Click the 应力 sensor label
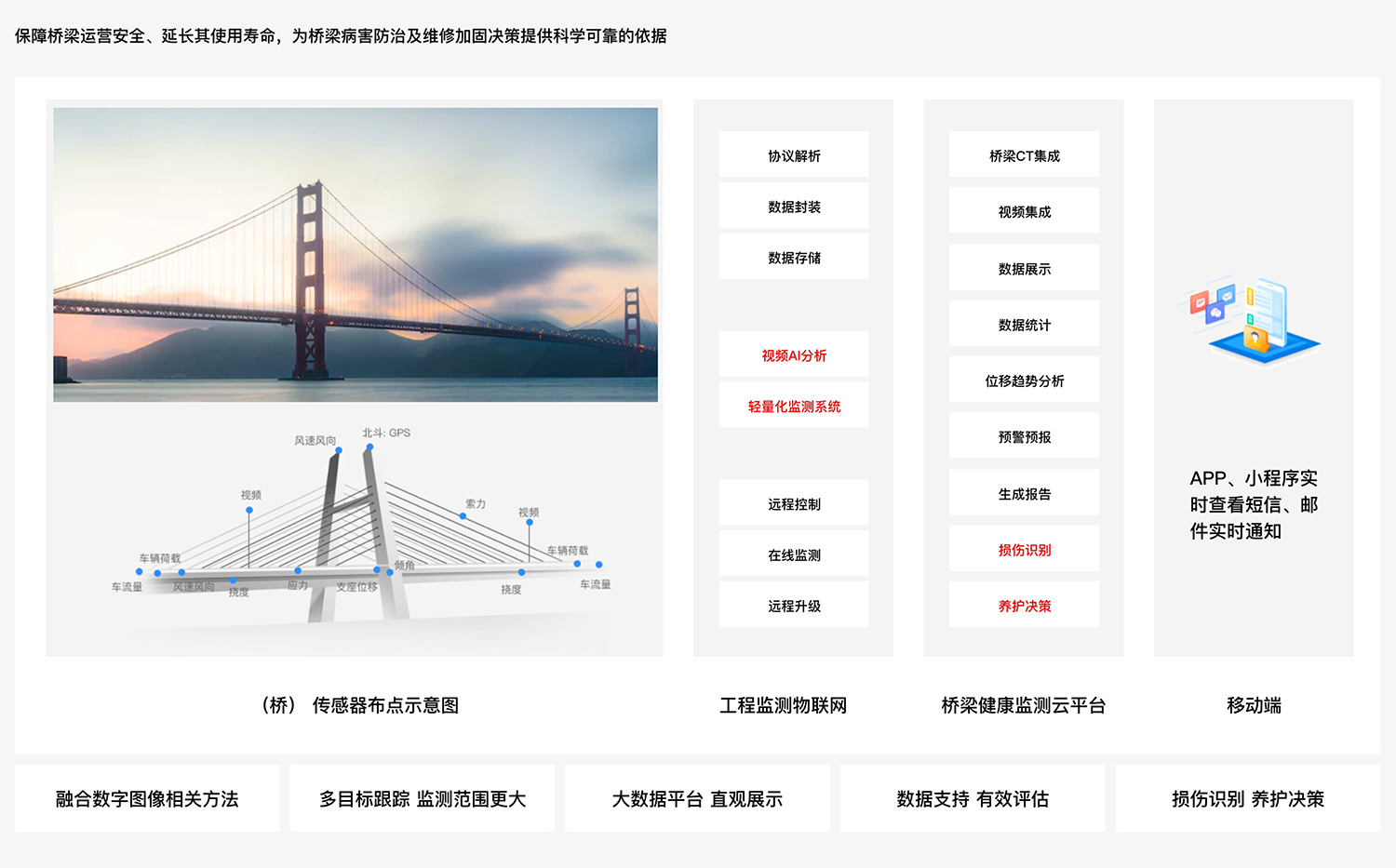 pyautogui.click(x=298, y=585)
